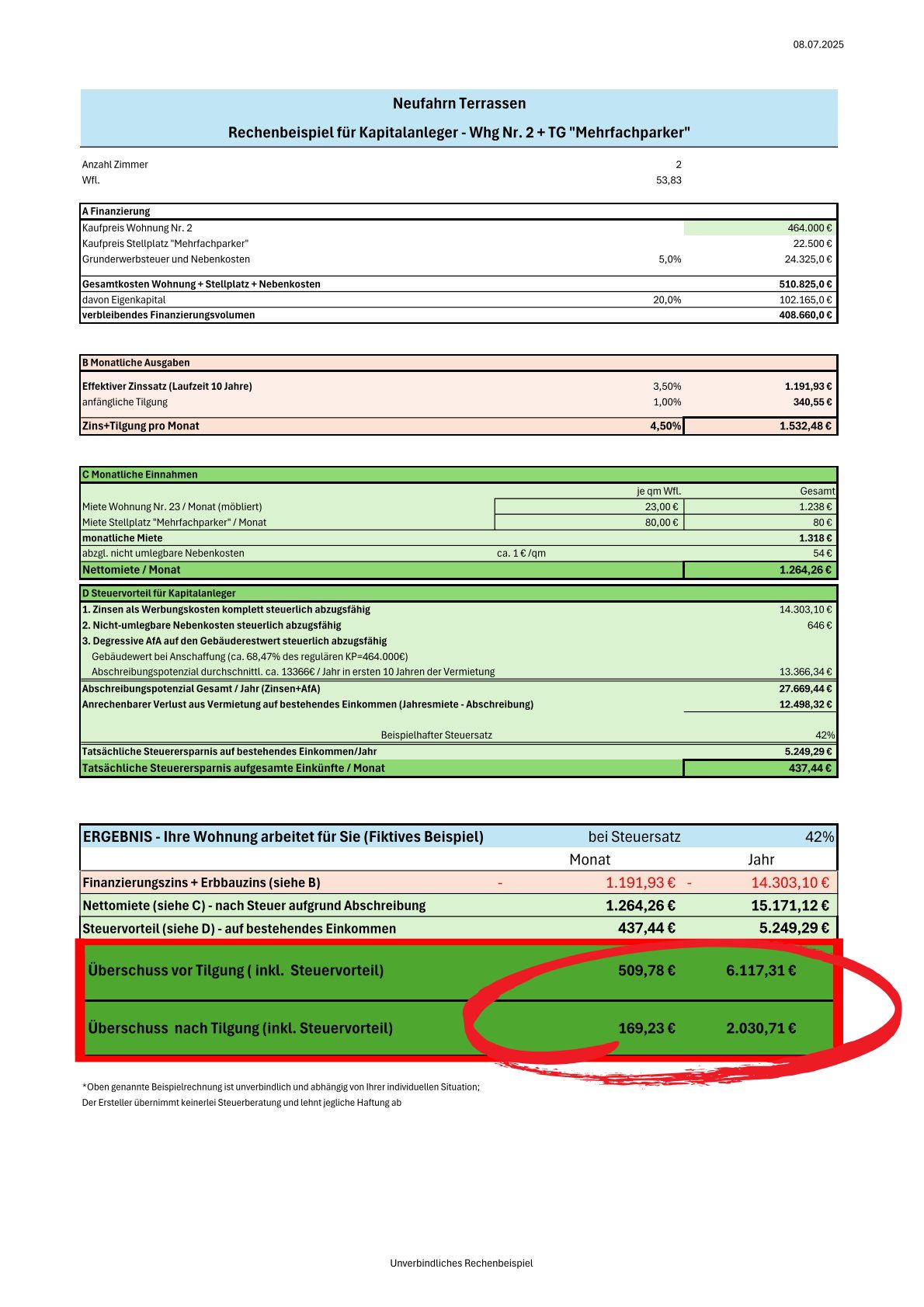Select the per-sqm rent 23,00 €
Screen dimensions: 924x1307
662,506
